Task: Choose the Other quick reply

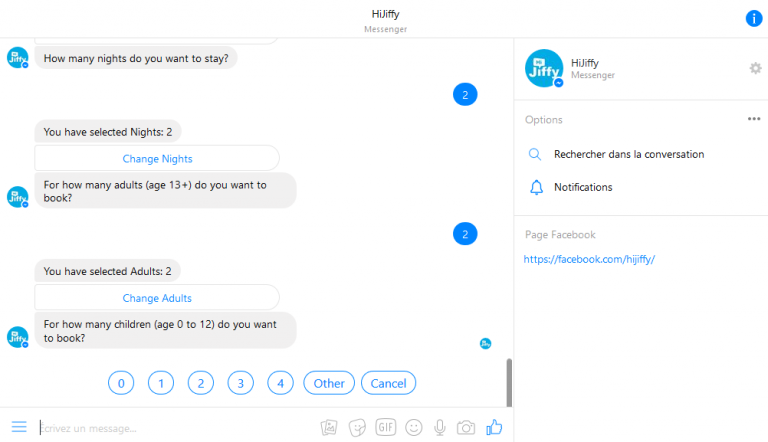Action: click(x=329, y=383)
